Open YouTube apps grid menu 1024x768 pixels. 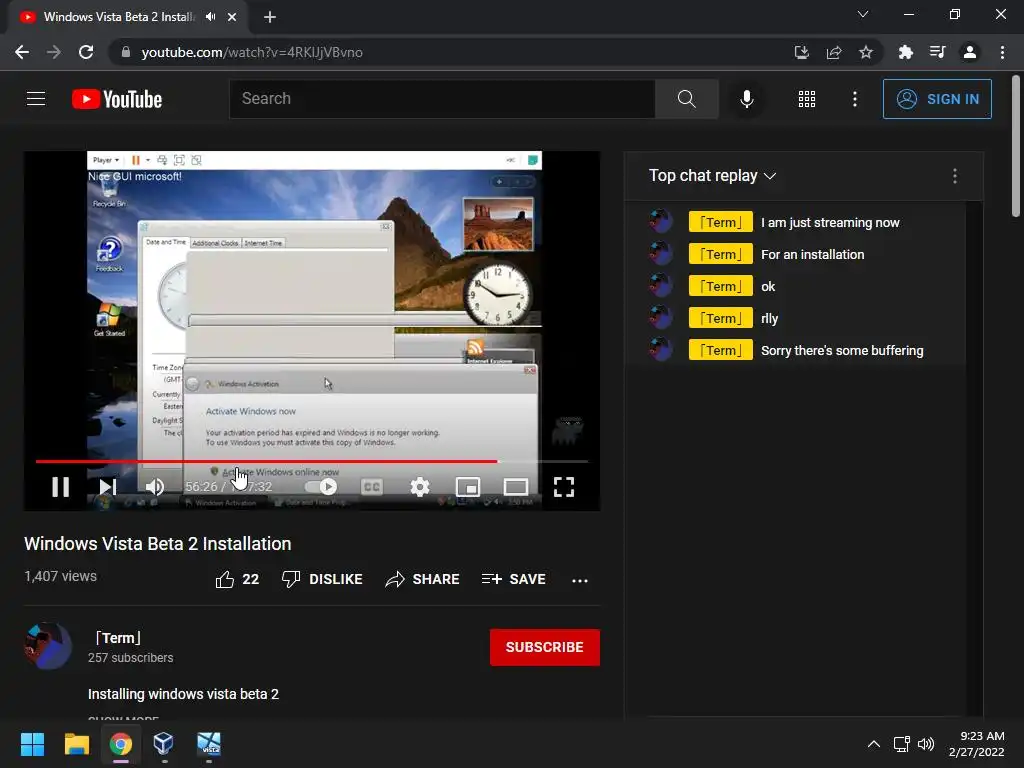point(807,99)
